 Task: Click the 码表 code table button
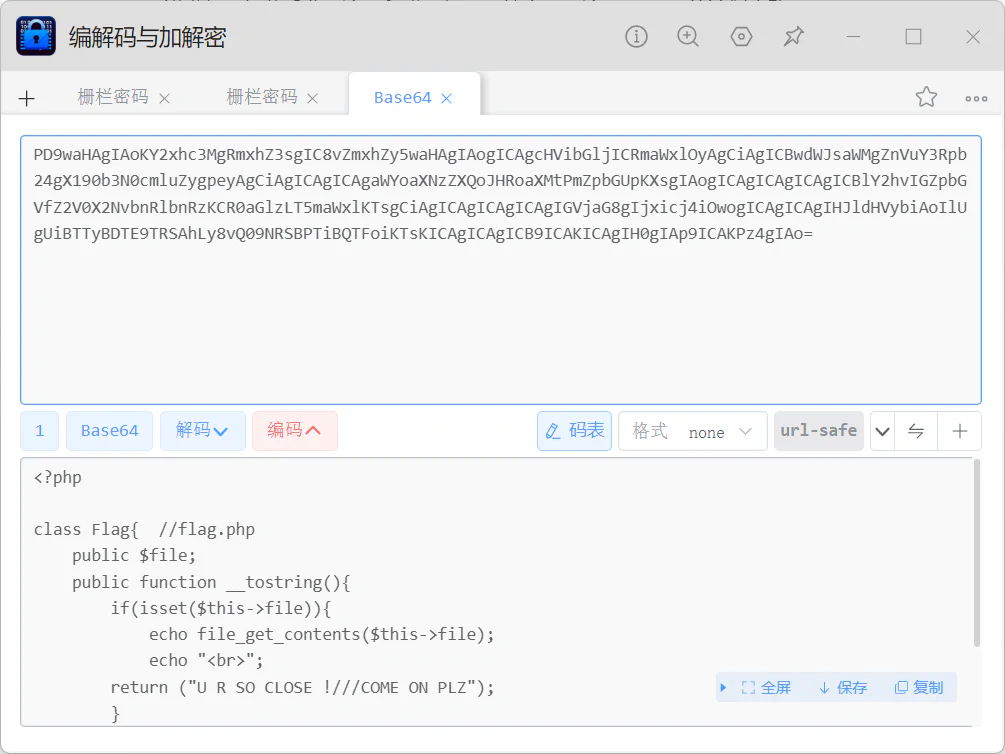(574, 431)
